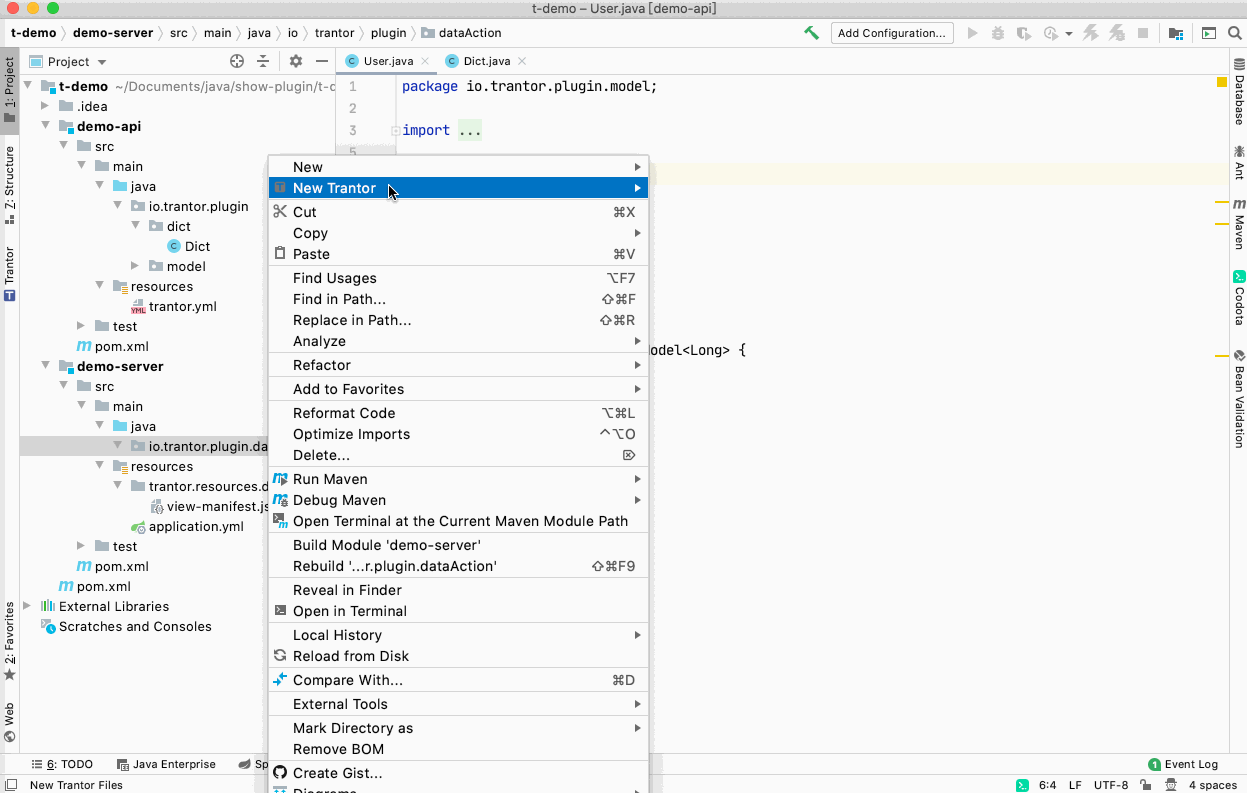Image resolution: width=1247 pixels, height=793 pixels.
Task: Open the Java Enterprise tool window button
Action: [166, 764]
